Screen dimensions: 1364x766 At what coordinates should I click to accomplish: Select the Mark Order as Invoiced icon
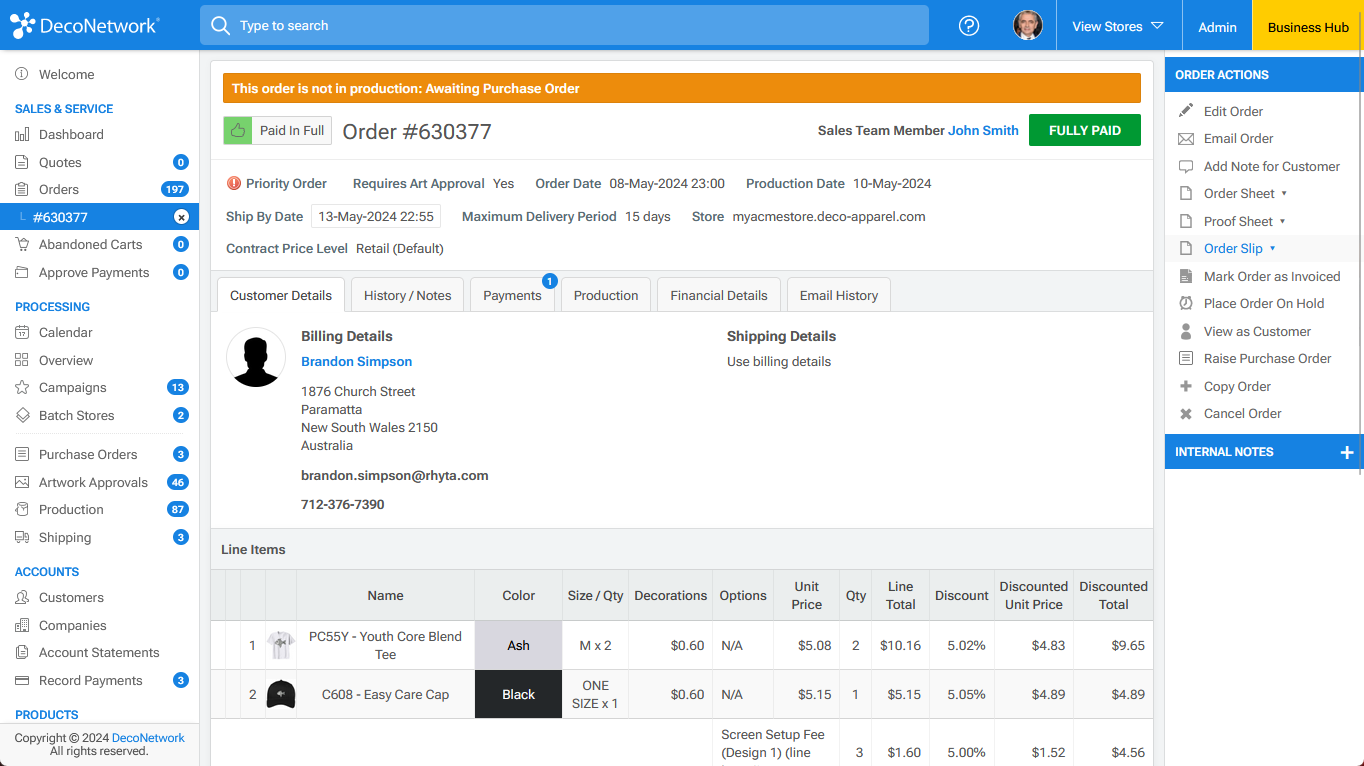pyautogui.click(x=1184, y=276)
